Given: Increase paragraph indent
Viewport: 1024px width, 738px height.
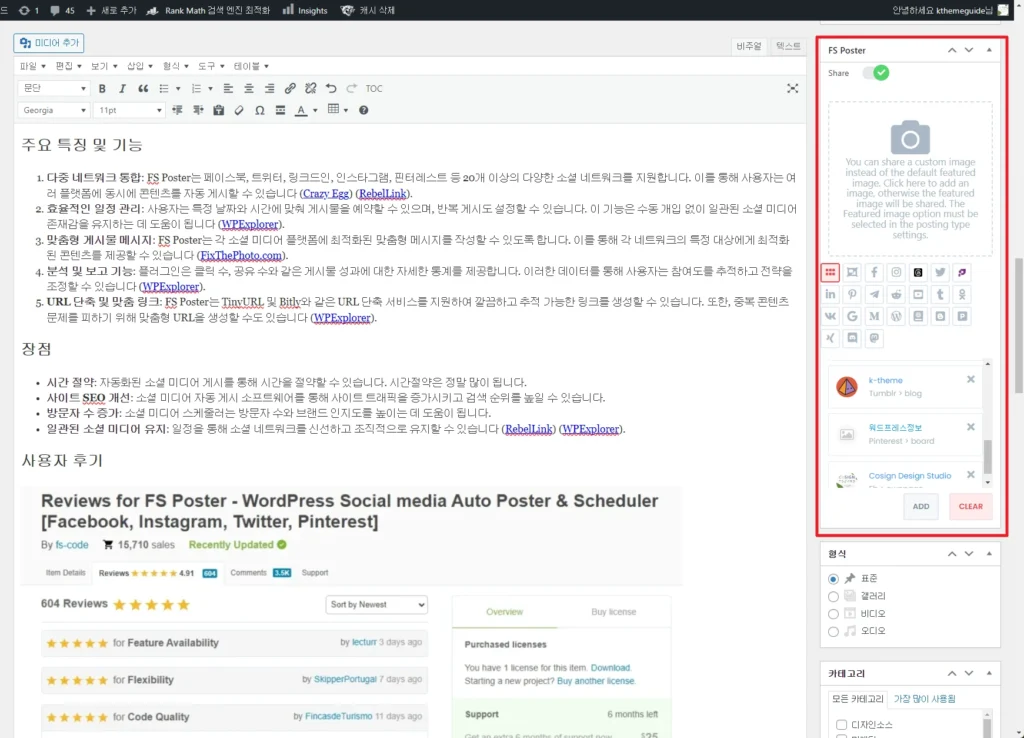Looking at the screenshot, I should (198, 110).
